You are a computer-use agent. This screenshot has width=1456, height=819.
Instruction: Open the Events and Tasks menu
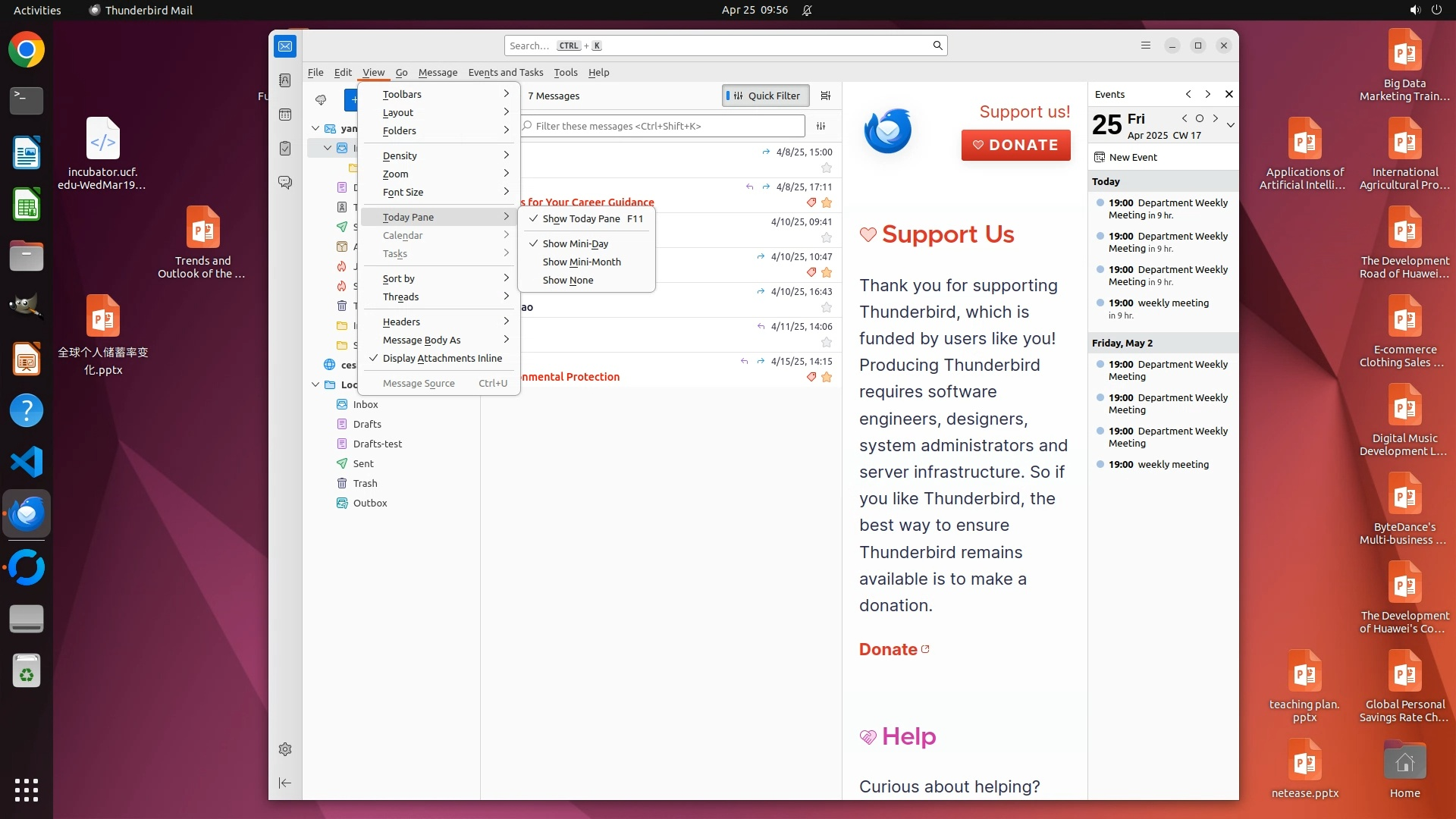tap(505, 72)
